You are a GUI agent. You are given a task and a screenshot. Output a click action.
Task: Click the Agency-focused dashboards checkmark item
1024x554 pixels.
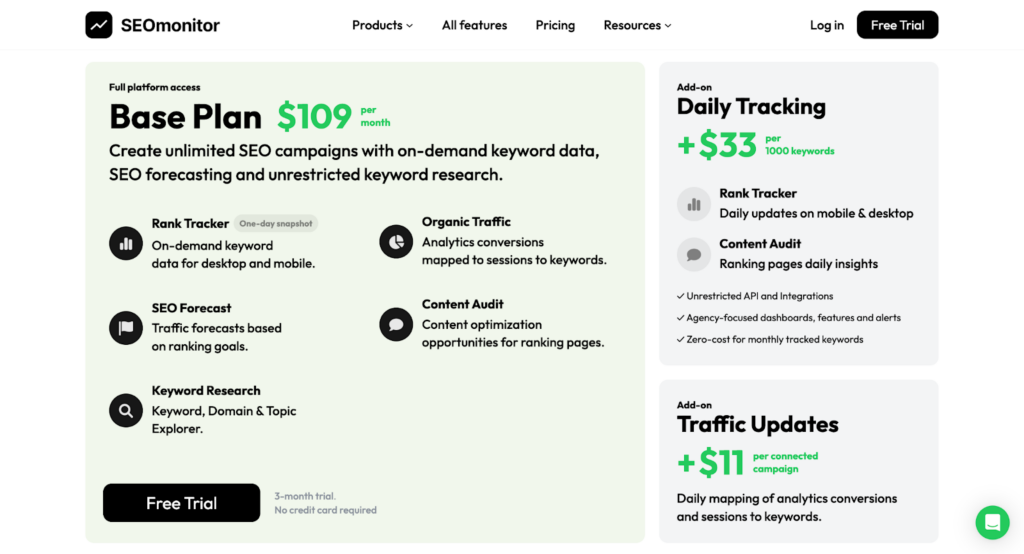click(793, 318)
